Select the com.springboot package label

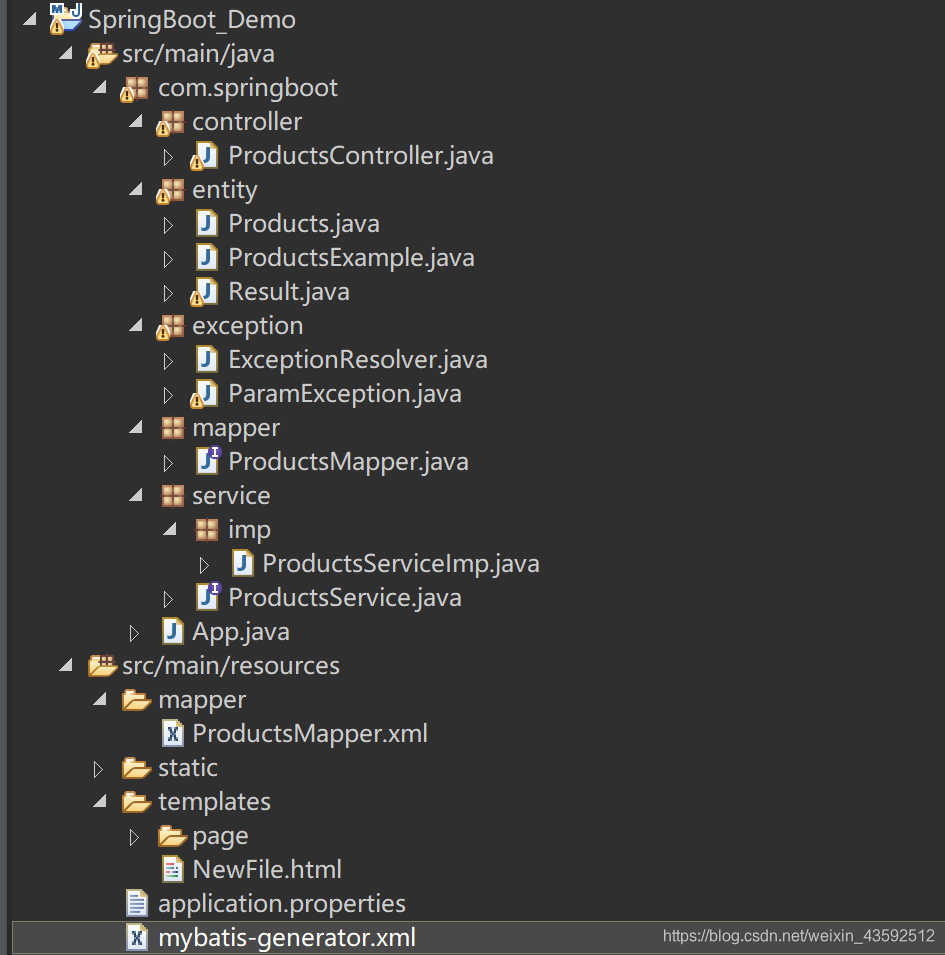[248, 89]
